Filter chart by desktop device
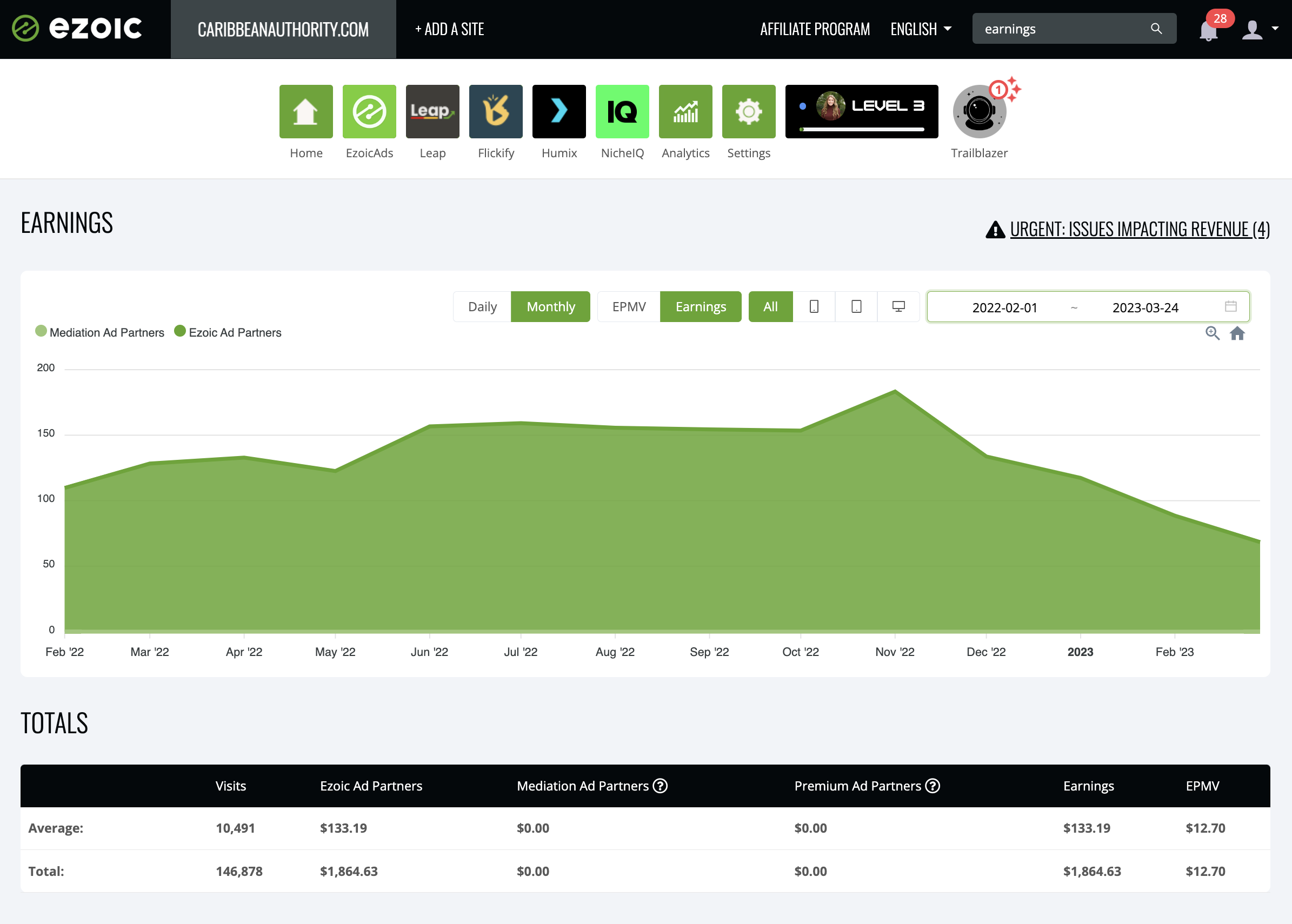The image size is (1292, 924). click(898, 307)
